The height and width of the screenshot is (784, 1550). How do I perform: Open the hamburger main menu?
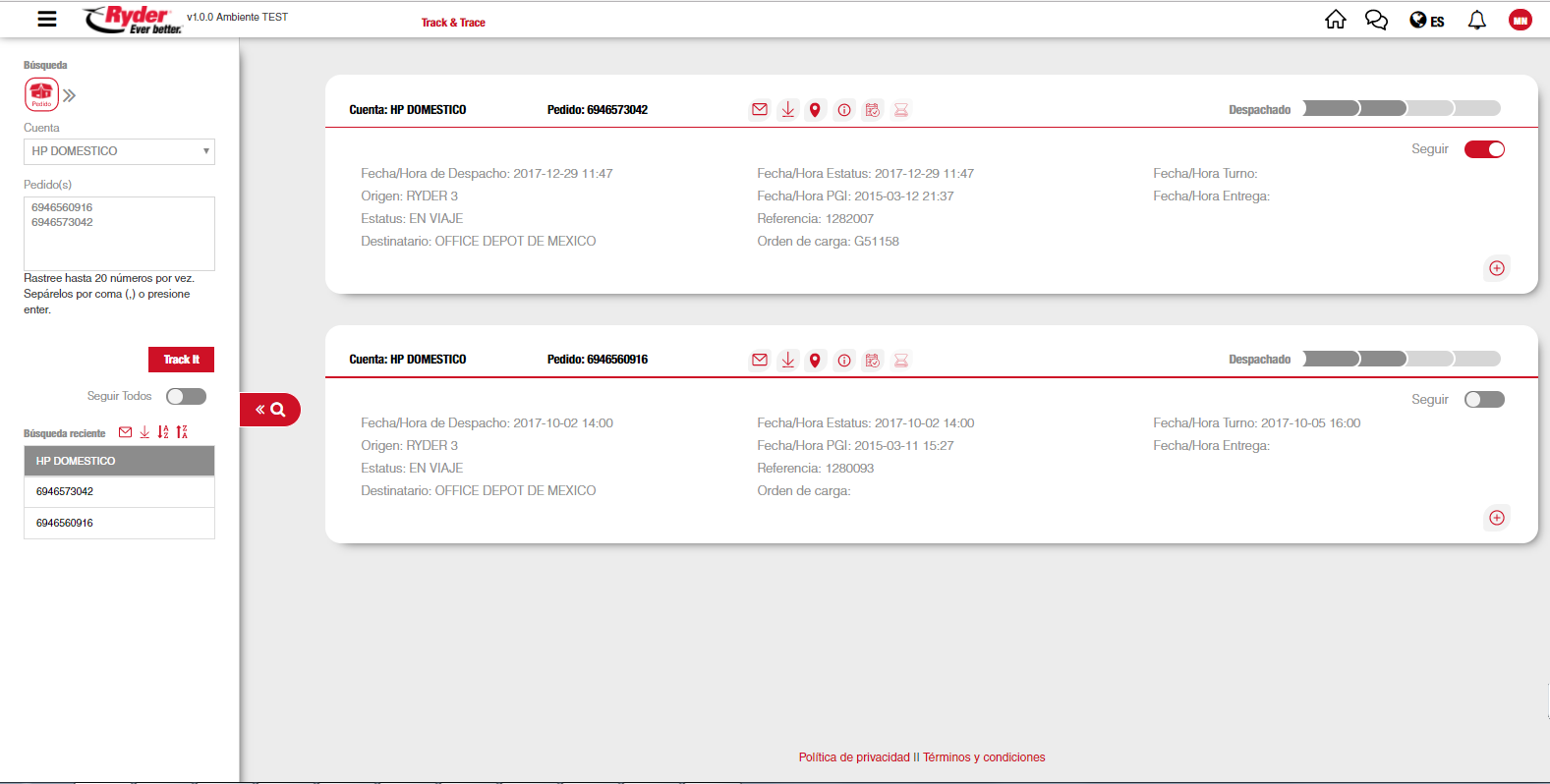46,19
